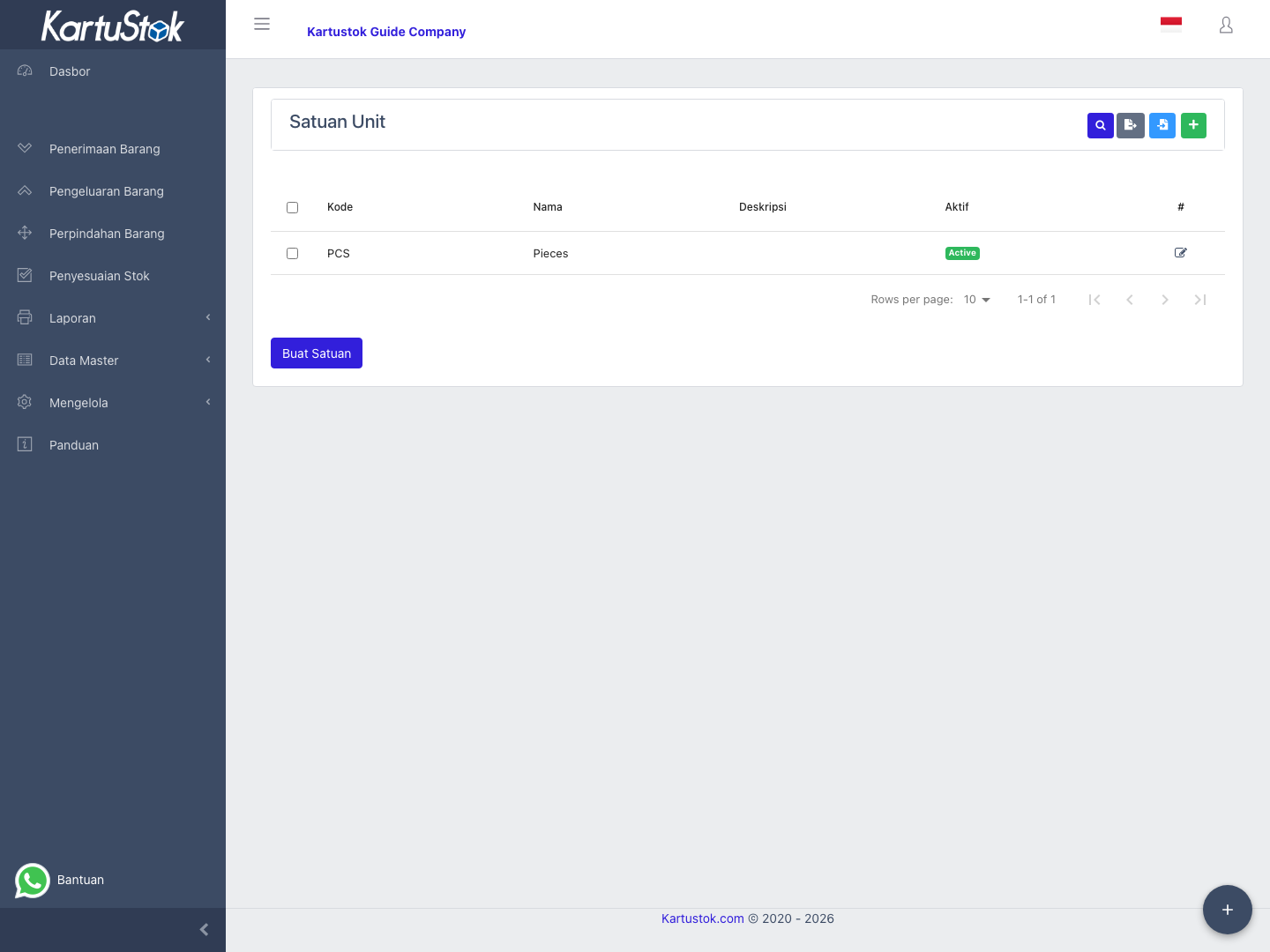The image size is (1270, 952).
Task: Click the Dasbor gauge icon
Action: tap(25, 71)
